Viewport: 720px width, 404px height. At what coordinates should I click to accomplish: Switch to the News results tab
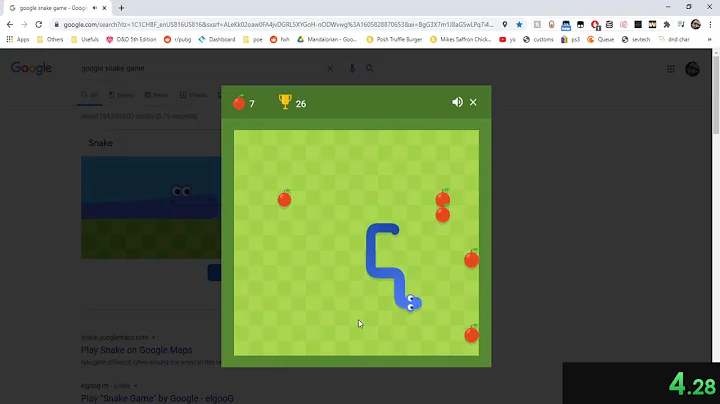pos(156,95)
